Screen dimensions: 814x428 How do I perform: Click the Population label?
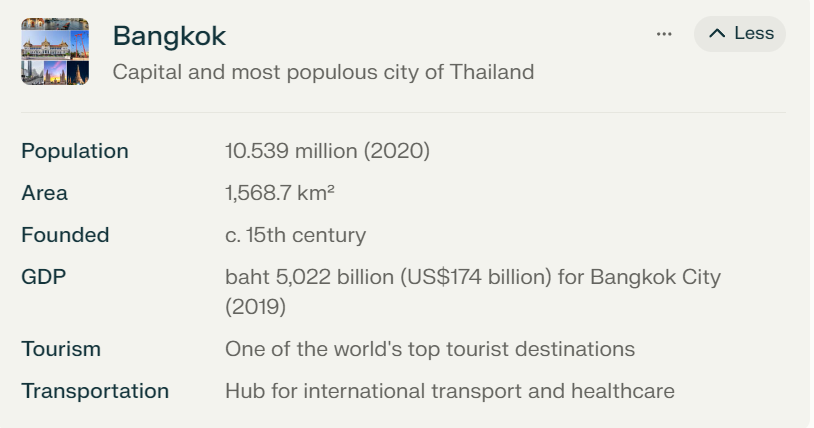(75, 151)
